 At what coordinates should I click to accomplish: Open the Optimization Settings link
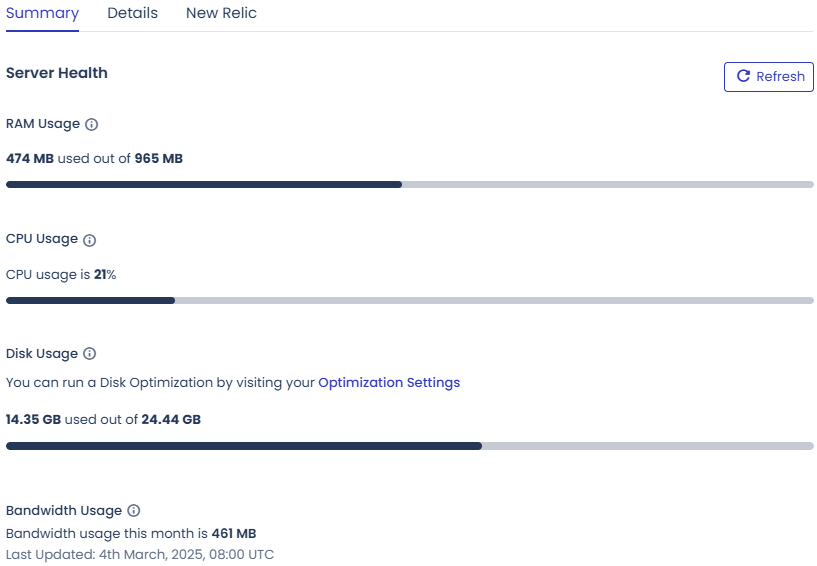(389, 383)
